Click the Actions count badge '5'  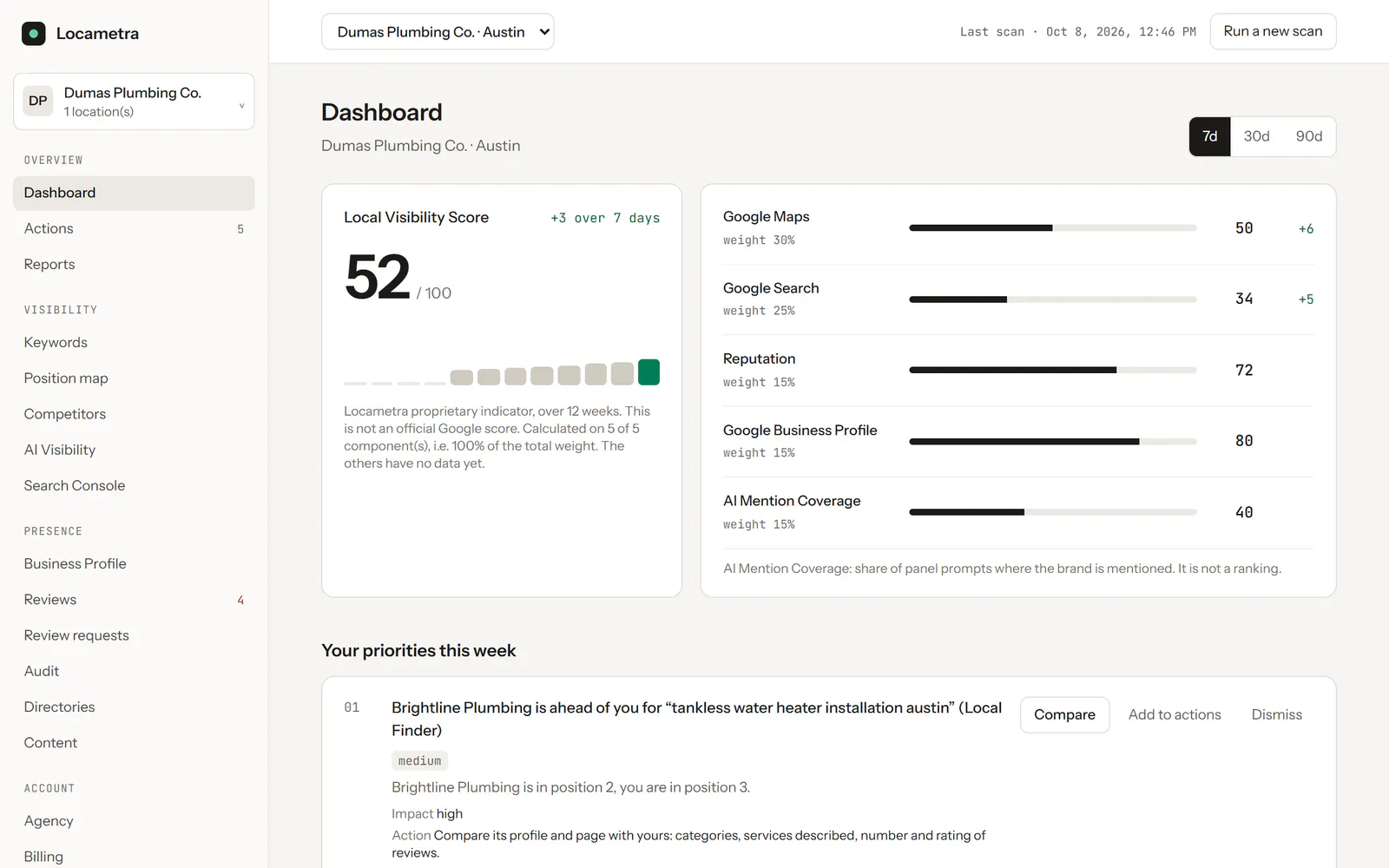240,230
